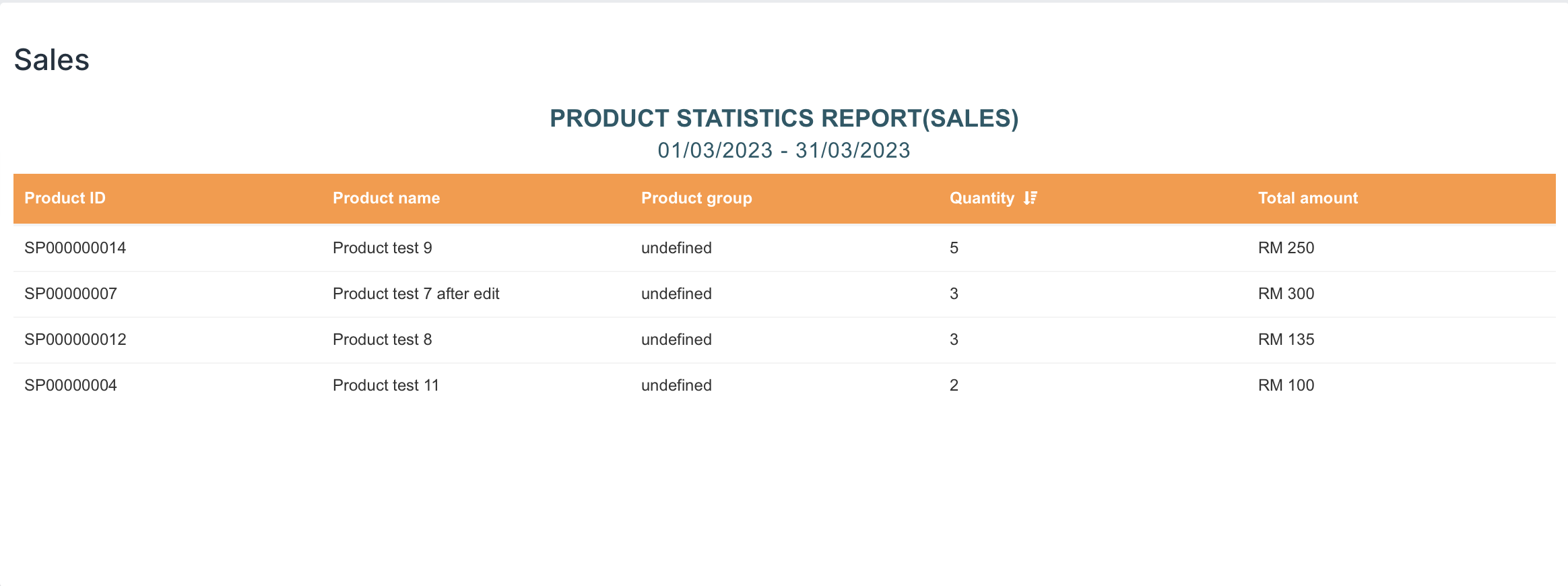The height and width of the screenshot is (586, 1568).
Task: Click the RM 300 total amount
Action: pos(1286,294)
